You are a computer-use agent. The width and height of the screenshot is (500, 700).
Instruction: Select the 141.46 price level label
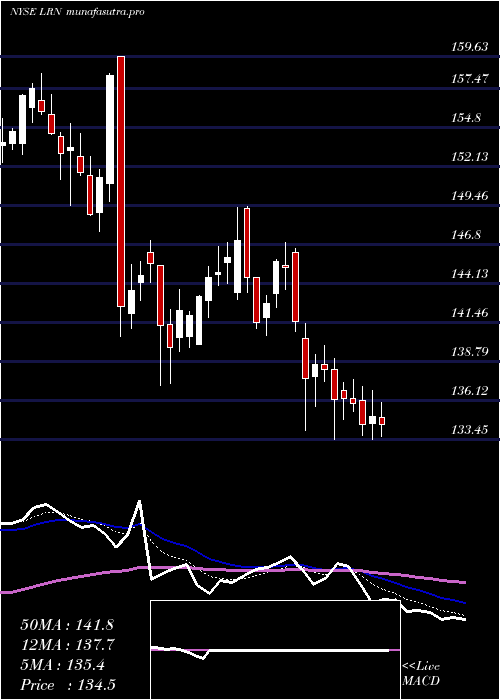pyautogui.click(x=469, y=313)
